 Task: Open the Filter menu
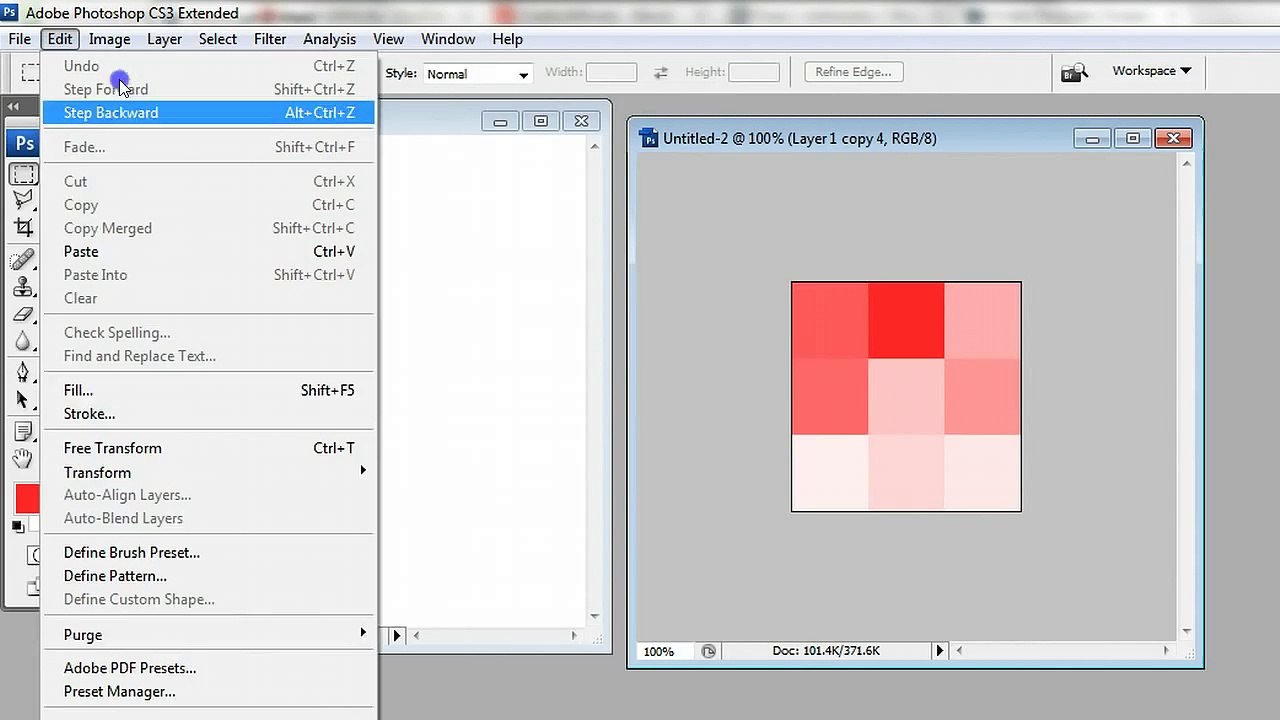click(270, 39)
